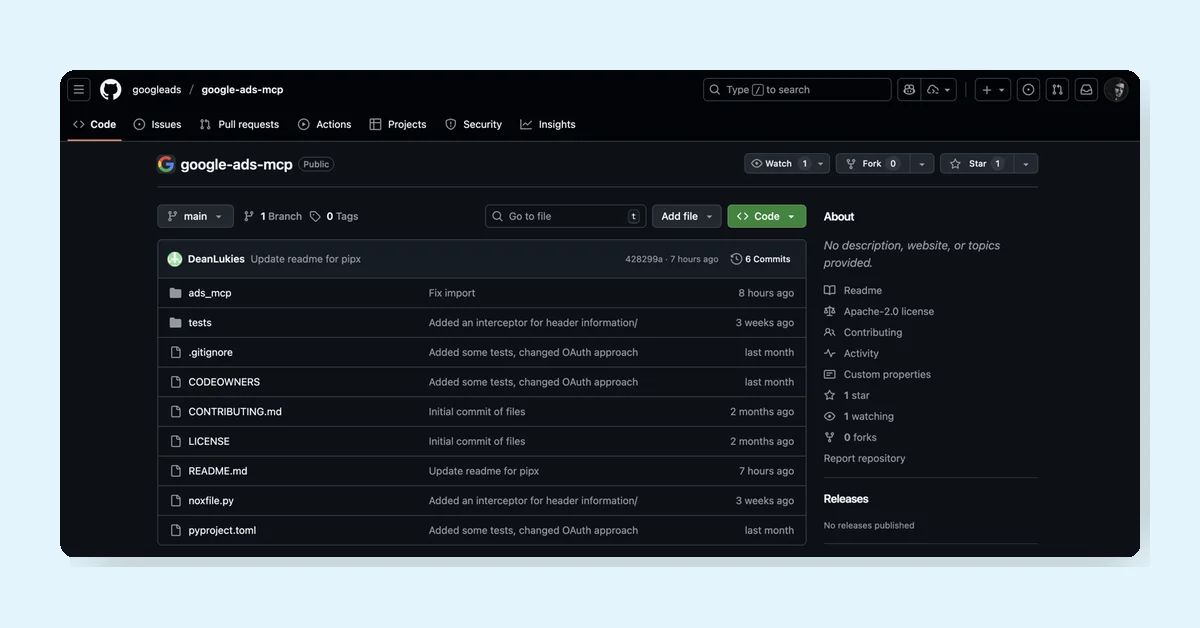View the 1 Branch link
Viewport: 1200px width, 628px height.
tap(272, 217)
